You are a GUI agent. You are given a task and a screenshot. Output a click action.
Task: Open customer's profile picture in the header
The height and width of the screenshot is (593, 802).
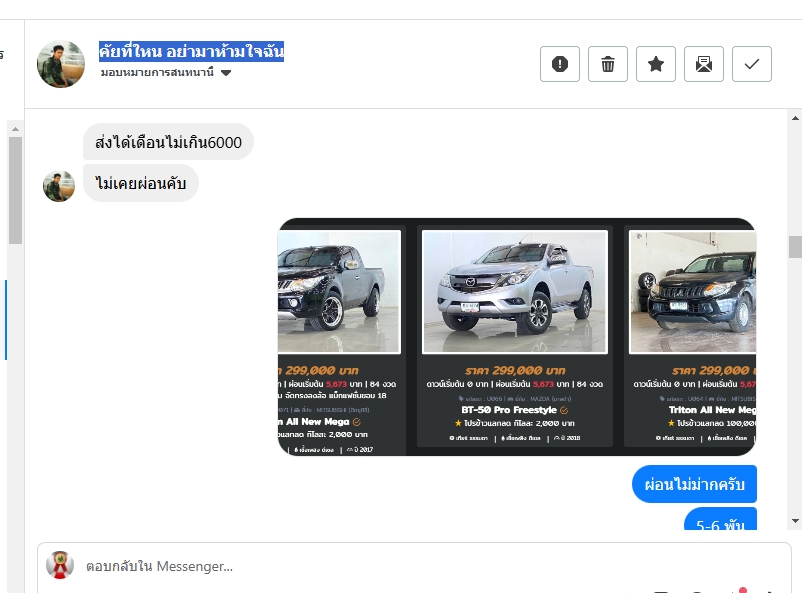pyautogui.click(x=61, y=64)
